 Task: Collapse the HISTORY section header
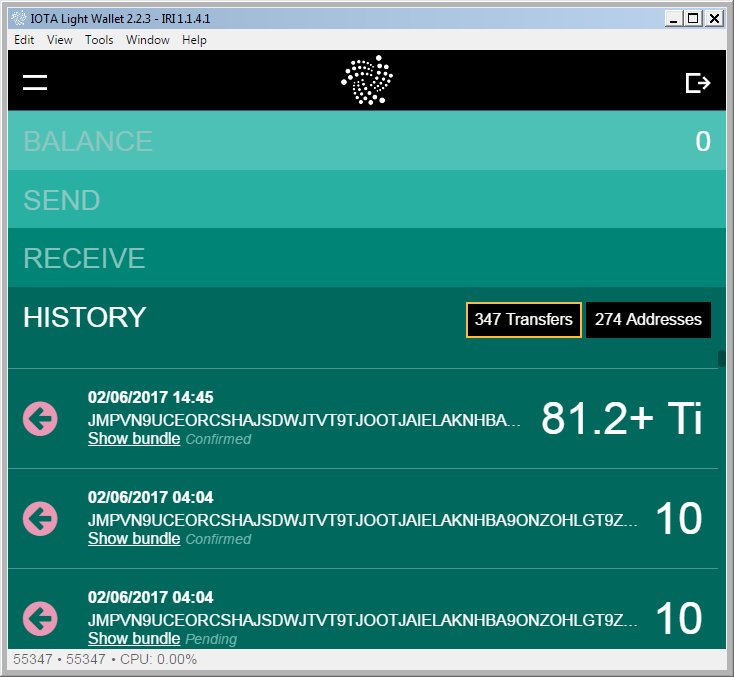point(85,317)
